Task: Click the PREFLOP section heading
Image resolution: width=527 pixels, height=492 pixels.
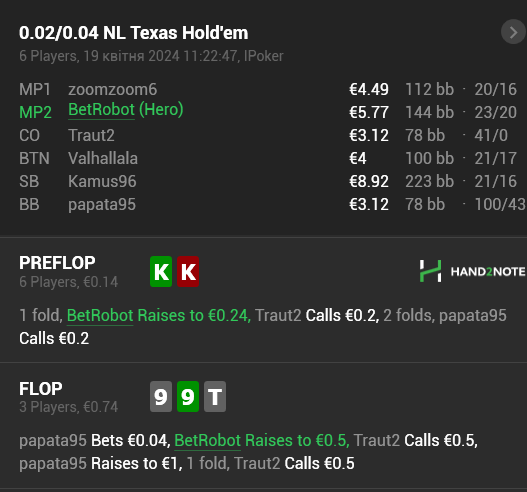Action: coord(57,263)
